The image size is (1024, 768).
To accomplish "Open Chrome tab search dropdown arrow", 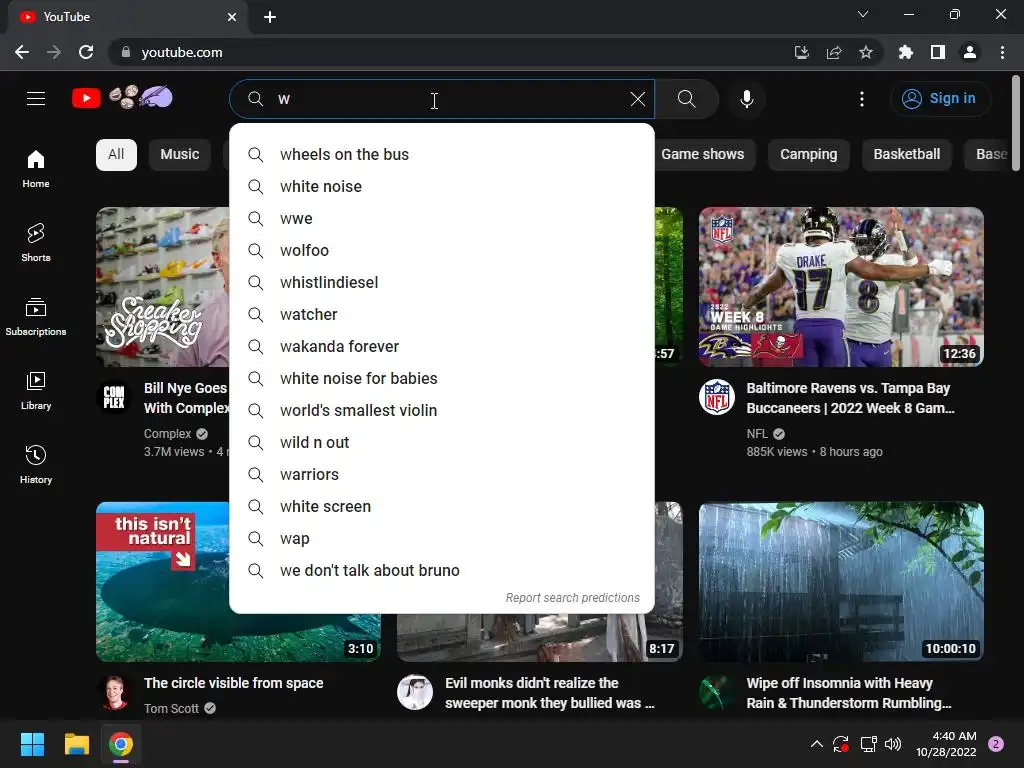I will click(863, 14).
